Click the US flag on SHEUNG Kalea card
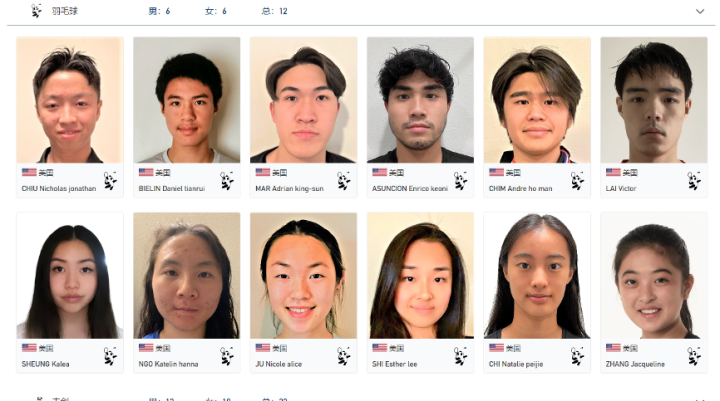 pos(29,348)
